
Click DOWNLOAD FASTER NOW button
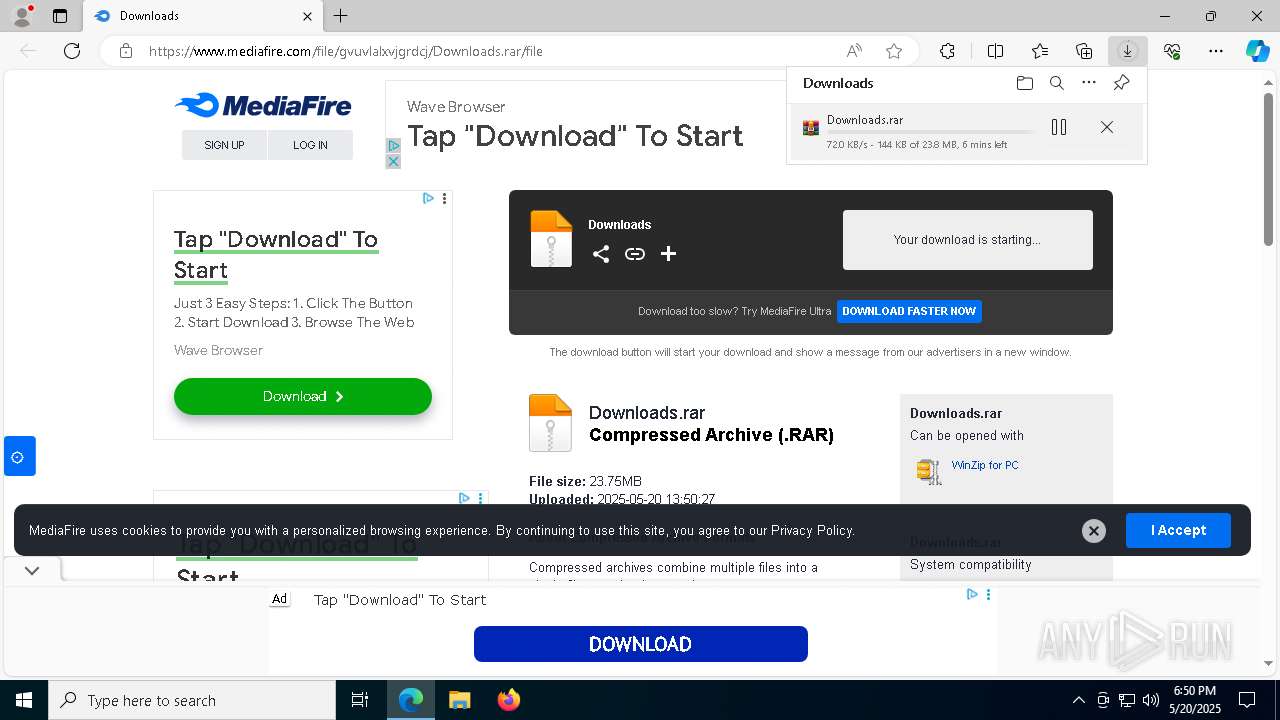[909, 311]
